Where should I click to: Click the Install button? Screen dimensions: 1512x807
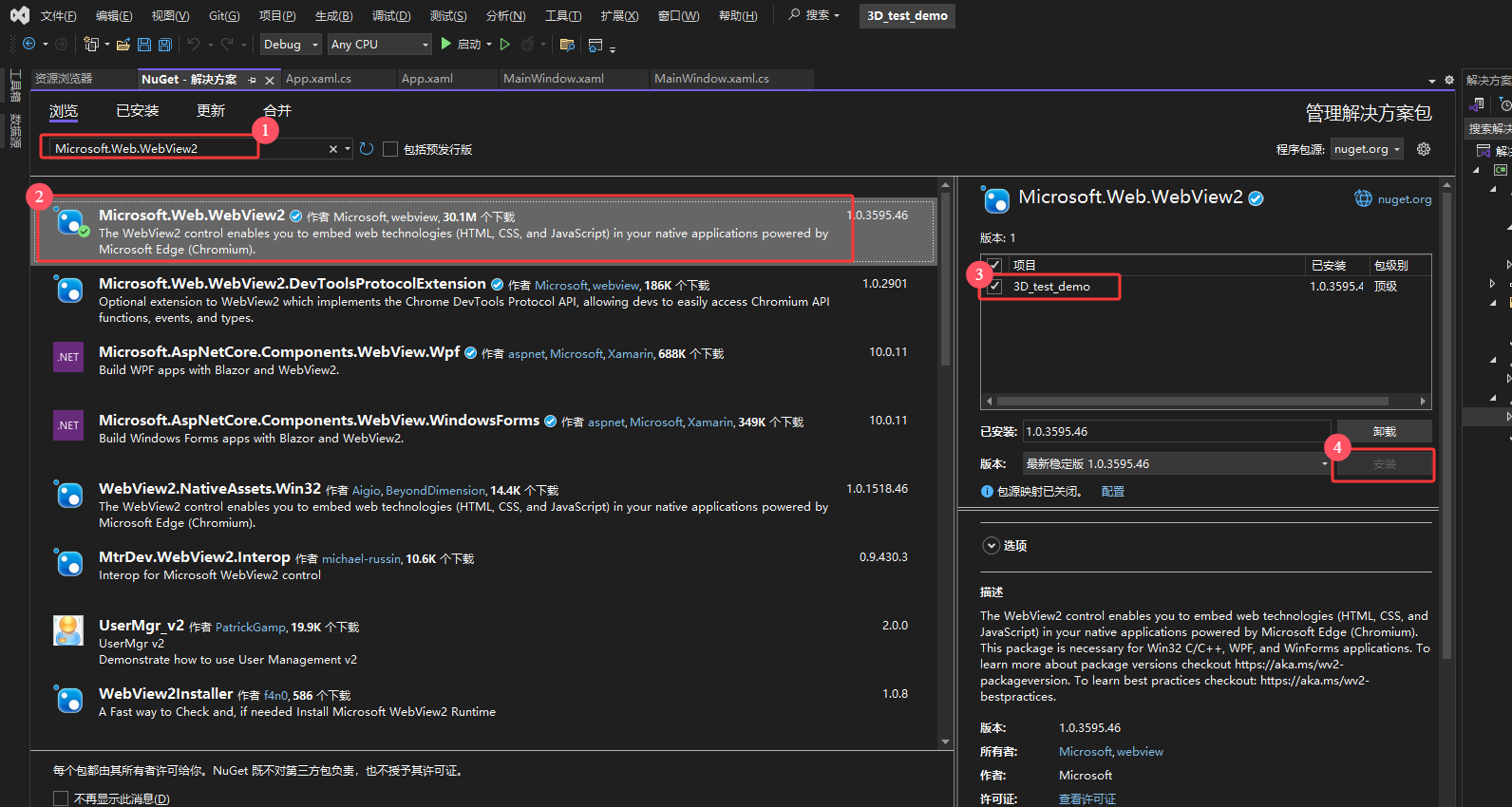tap(1384, 464)
